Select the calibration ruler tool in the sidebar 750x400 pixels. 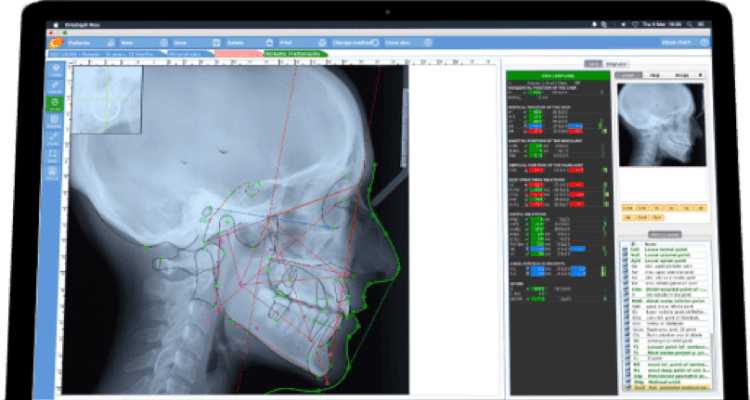coord(55,87)
